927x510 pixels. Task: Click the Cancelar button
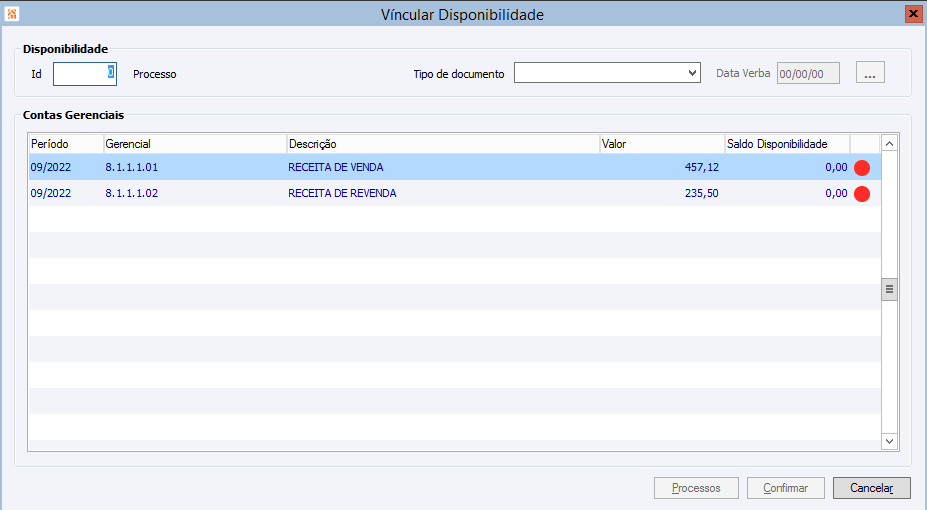(872, 488)
